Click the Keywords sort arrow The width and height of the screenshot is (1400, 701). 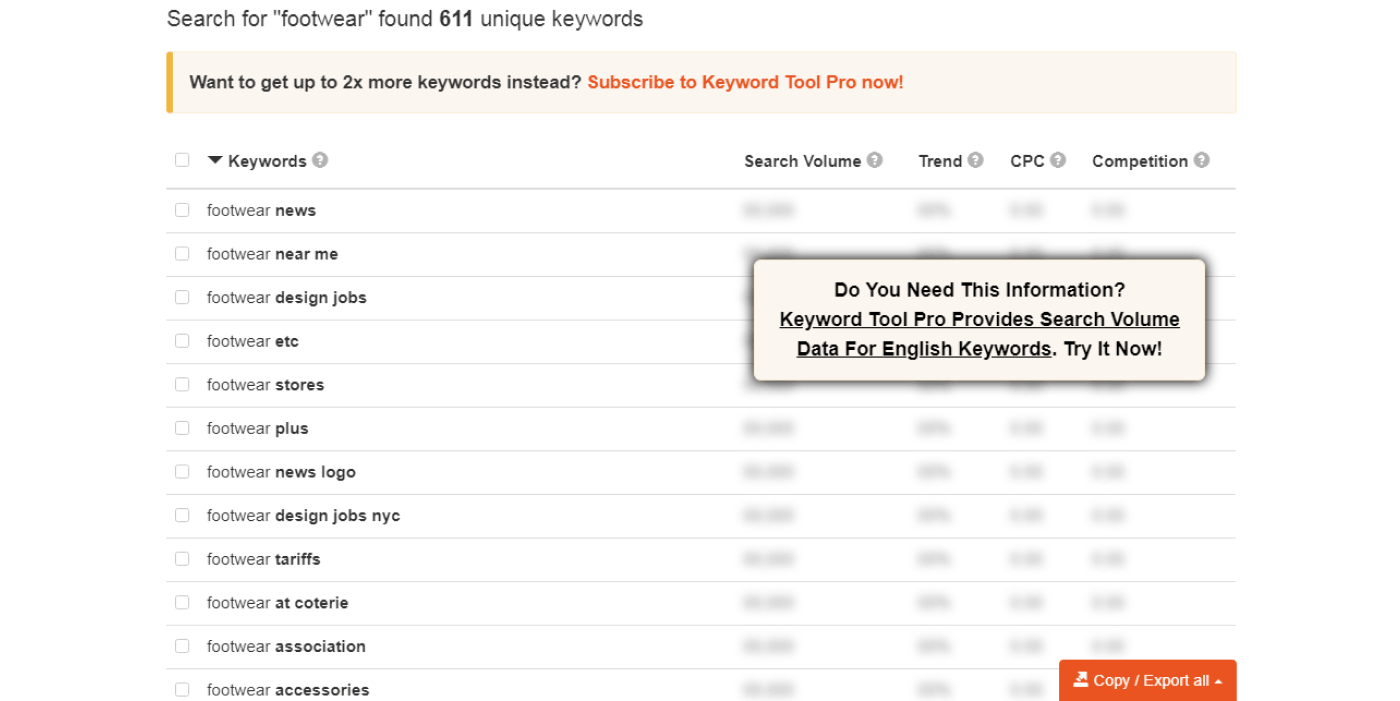pyautogui.click(x=215, y=160)
